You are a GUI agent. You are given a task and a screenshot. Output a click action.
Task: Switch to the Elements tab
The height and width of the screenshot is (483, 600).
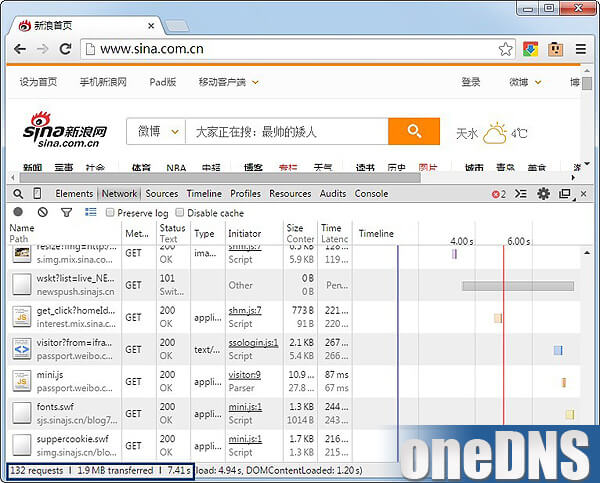coord(74,194)
